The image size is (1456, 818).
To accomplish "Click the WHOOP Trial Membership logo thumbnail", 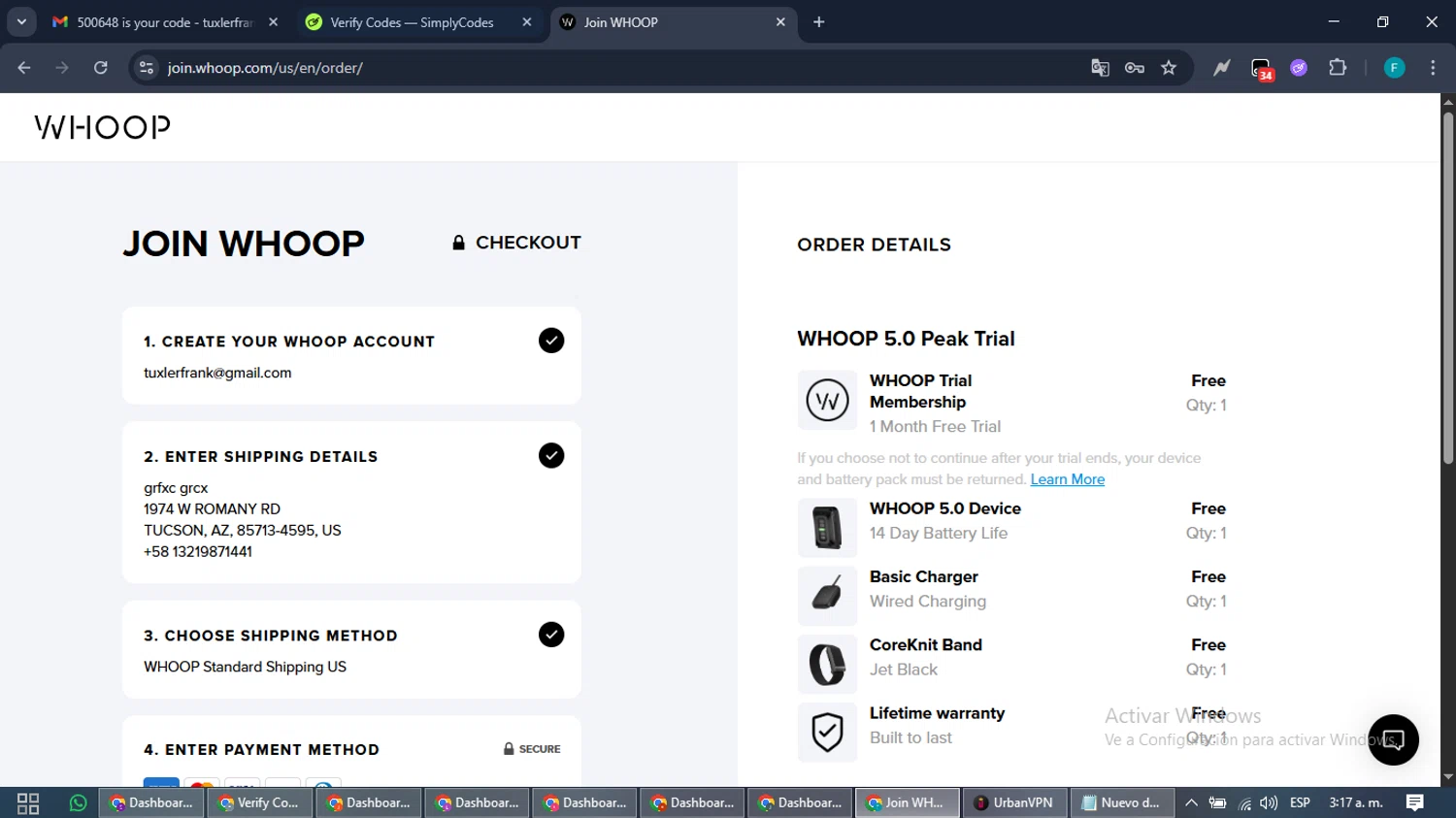I will coord(827,400).
